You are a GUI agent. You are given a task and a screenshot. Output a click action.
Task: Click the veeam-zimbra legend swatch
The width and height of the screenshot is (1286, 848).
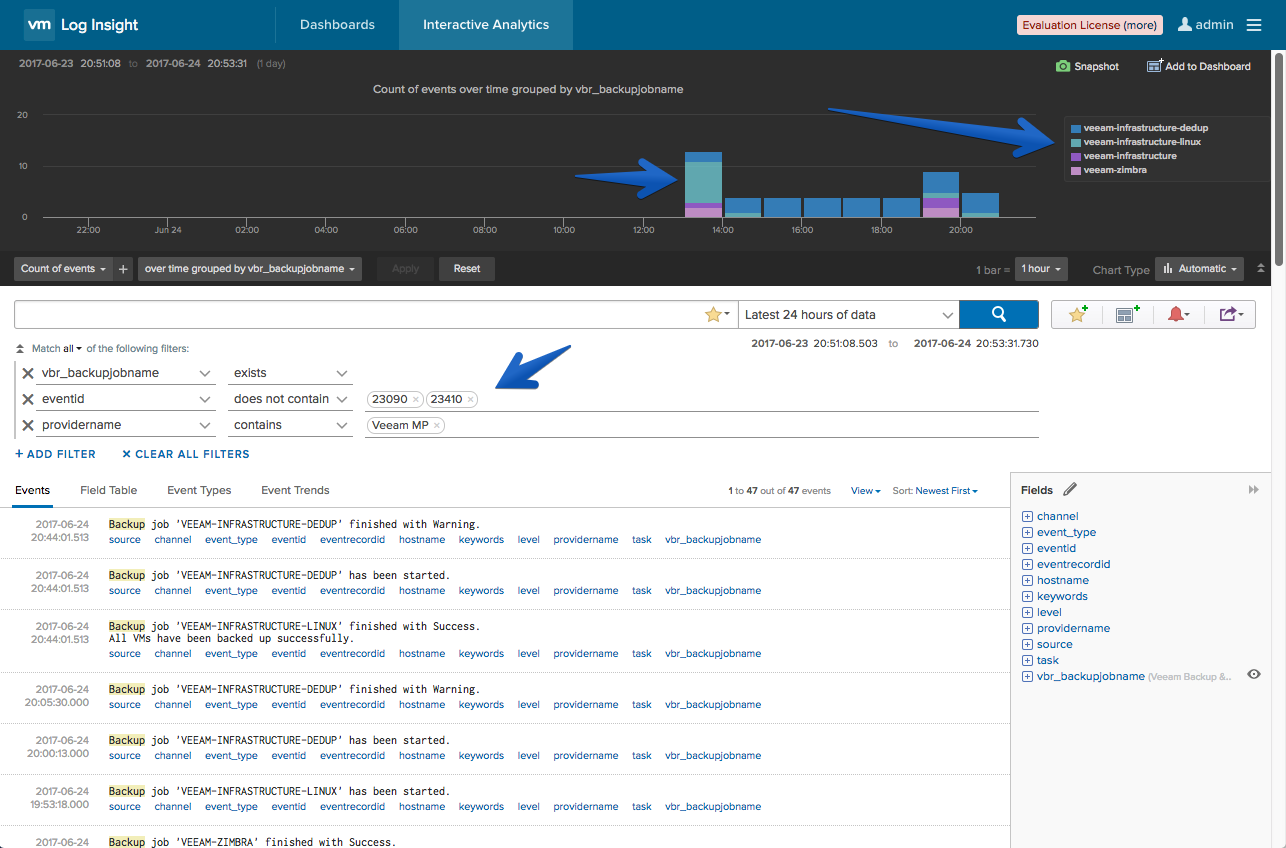coord(1075,170)
